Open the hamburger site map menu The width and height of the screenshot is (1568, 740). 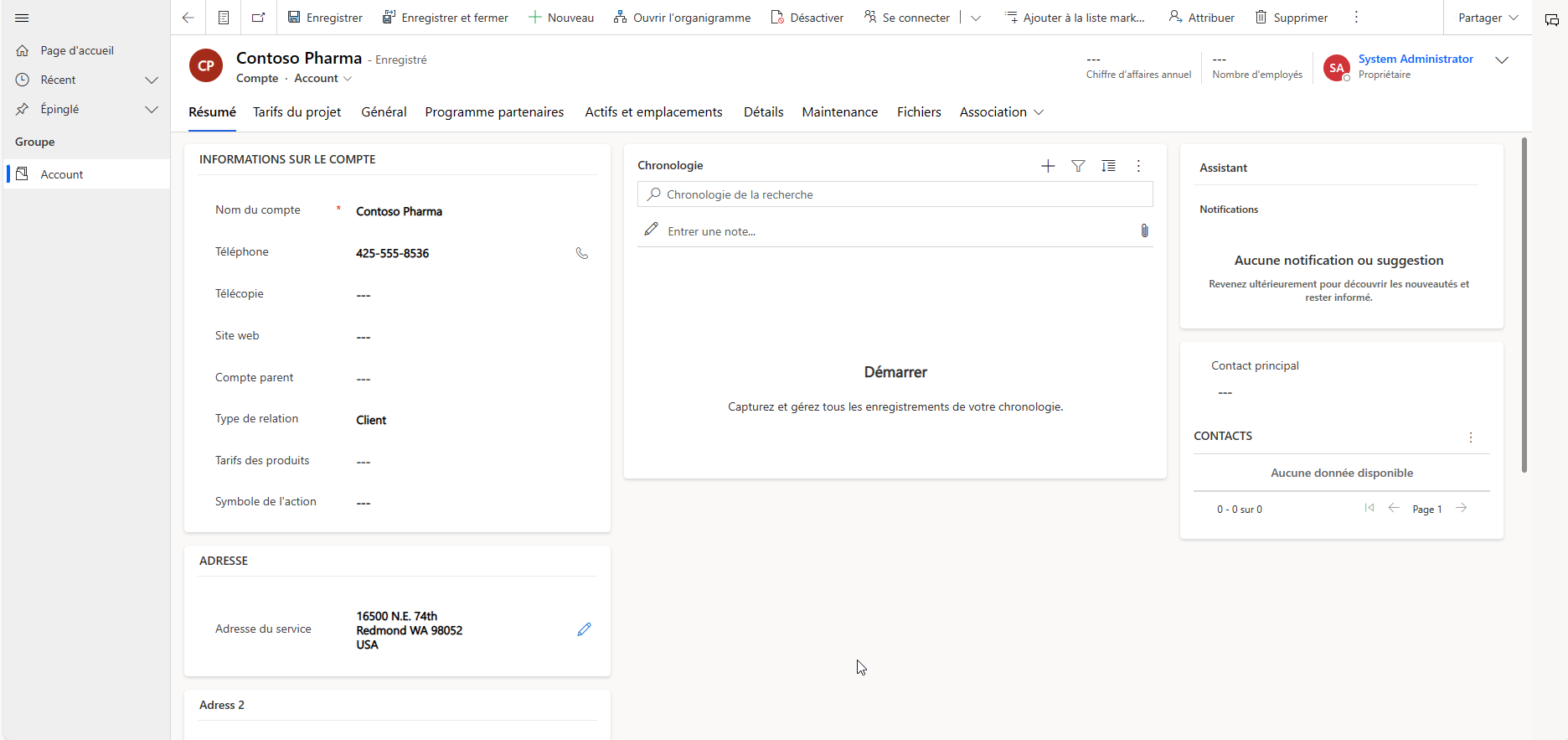click(x=22, y=18)
